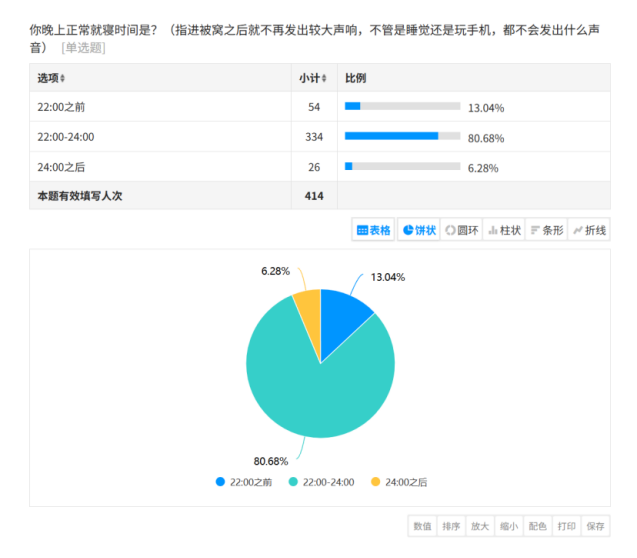Click the 数值 button
The image size is (637, 558).
point(422,526)
